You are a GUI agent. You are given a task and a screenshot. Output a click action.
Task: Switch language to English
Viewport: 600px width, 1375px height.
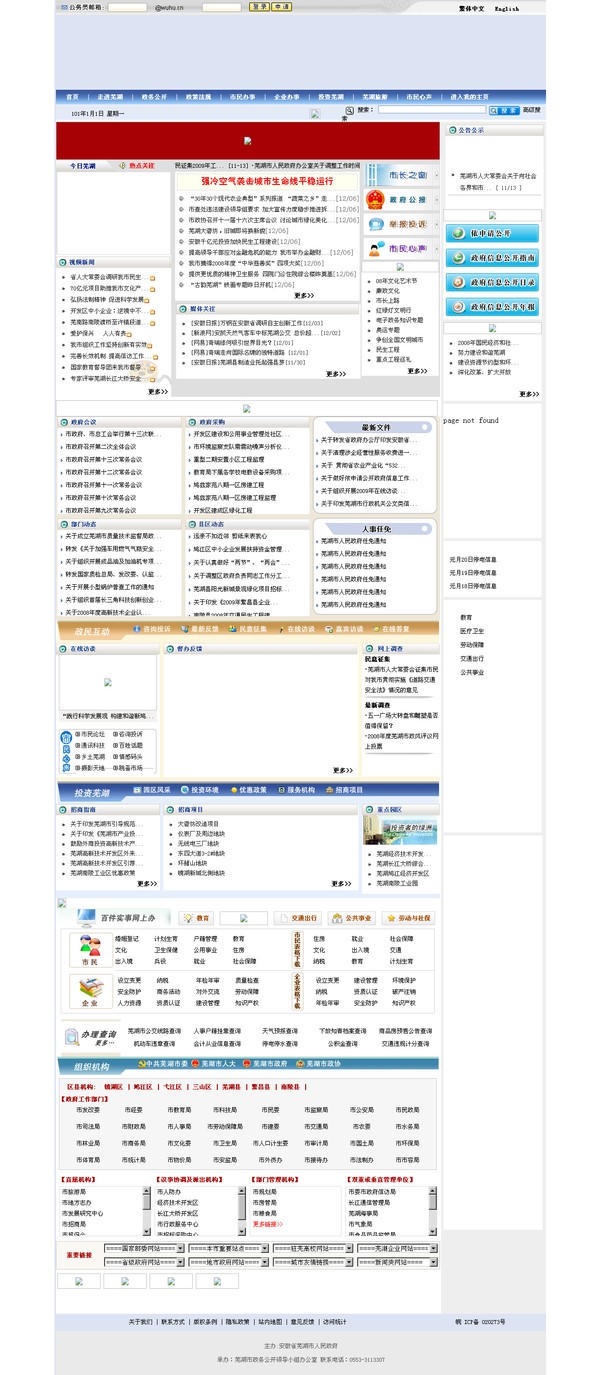pyautogui.click(x=507, y=8)
